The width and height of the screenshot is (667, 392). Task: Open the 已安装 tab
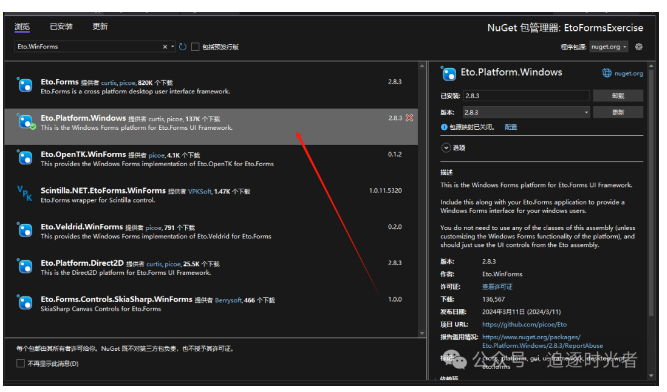click(x=61, y=27)
